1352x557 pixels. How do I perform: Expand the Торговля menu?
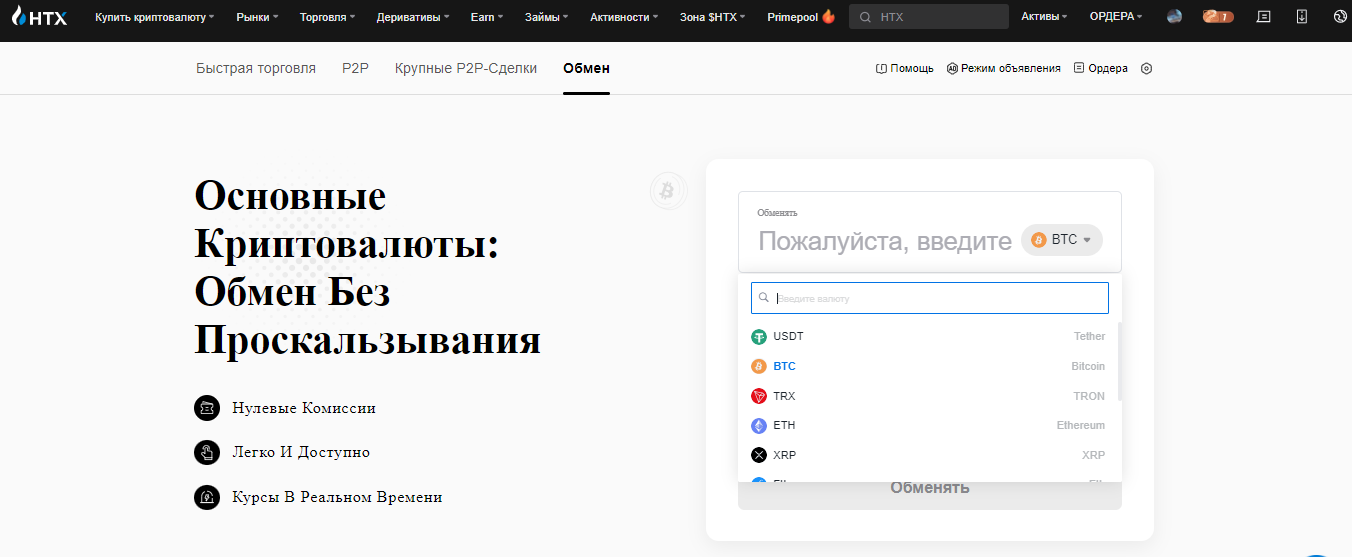[328, 17]
